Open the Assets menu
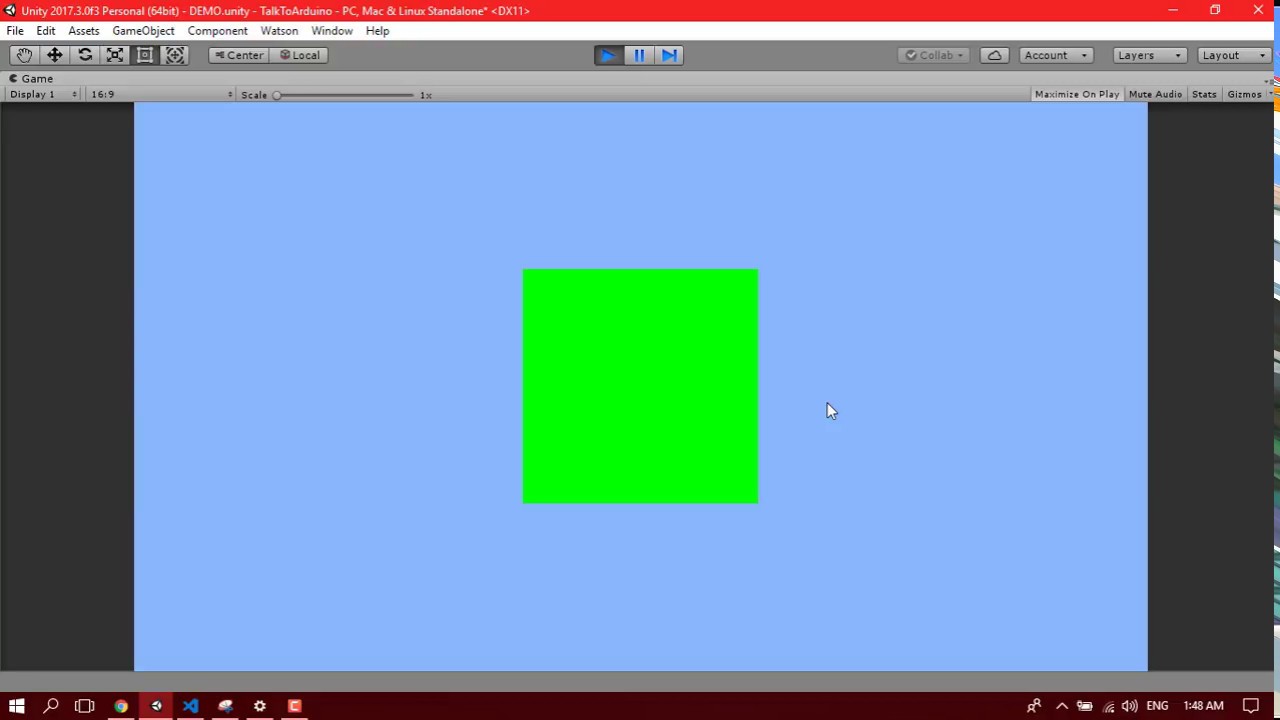 [x=84, y=31]
